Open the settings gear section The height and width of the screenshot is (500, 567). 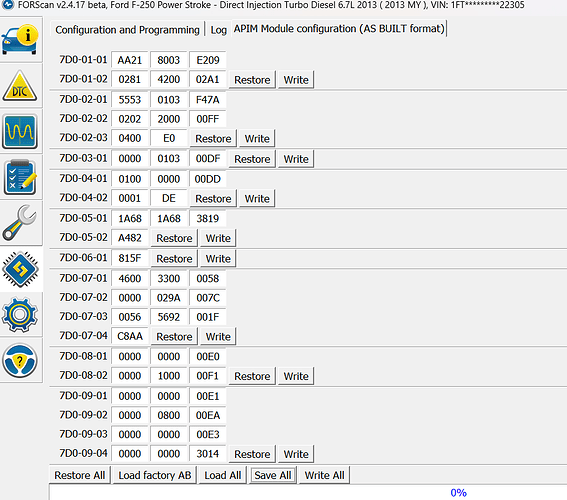coord(20,315)
